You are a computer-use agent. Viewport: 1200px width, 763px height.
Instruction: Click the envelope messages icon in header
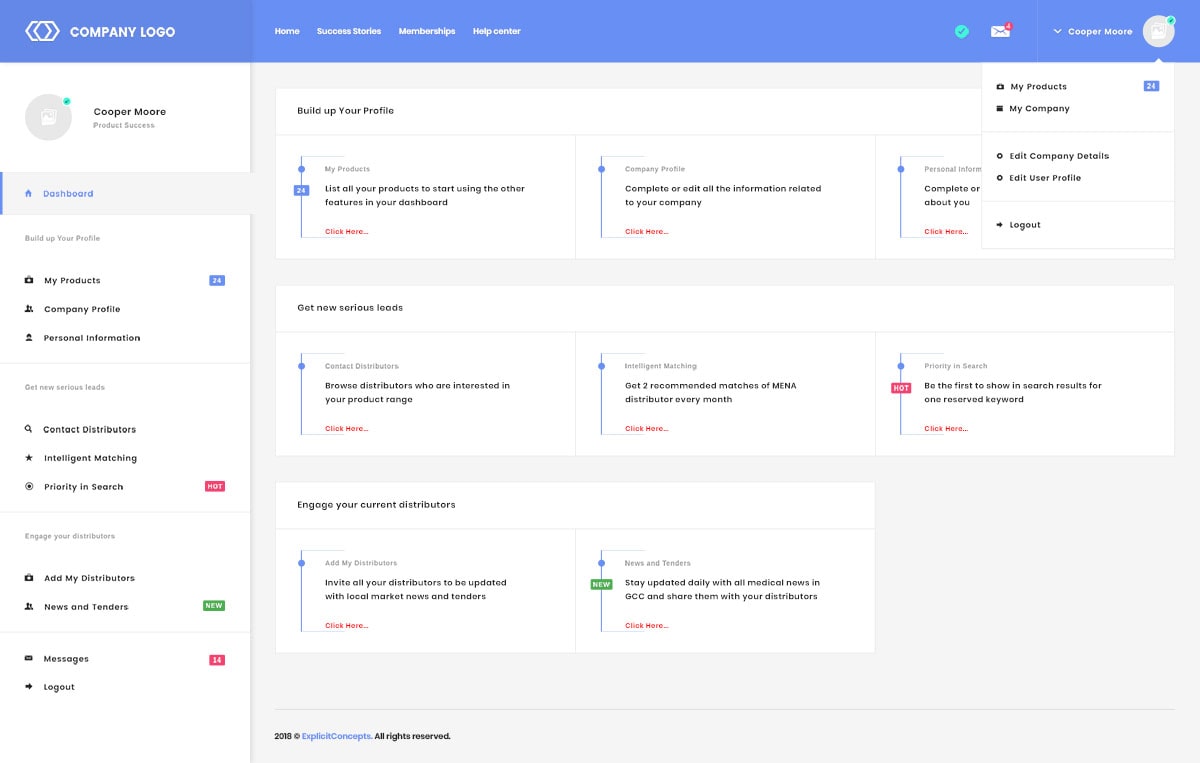click(1000, 31)
